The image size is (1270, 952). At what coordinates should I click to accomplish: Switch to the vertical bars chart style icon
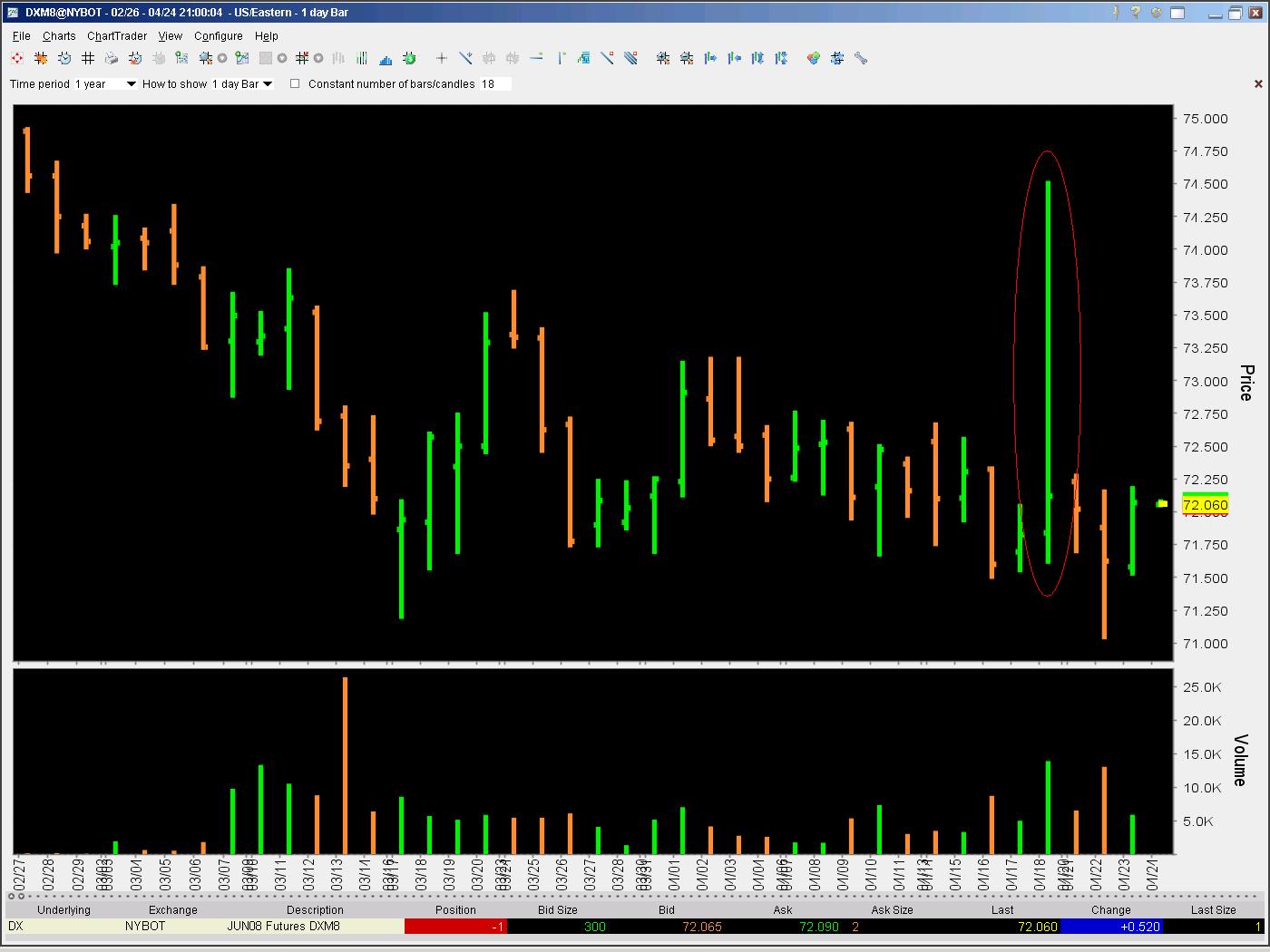tap(361, 57)
